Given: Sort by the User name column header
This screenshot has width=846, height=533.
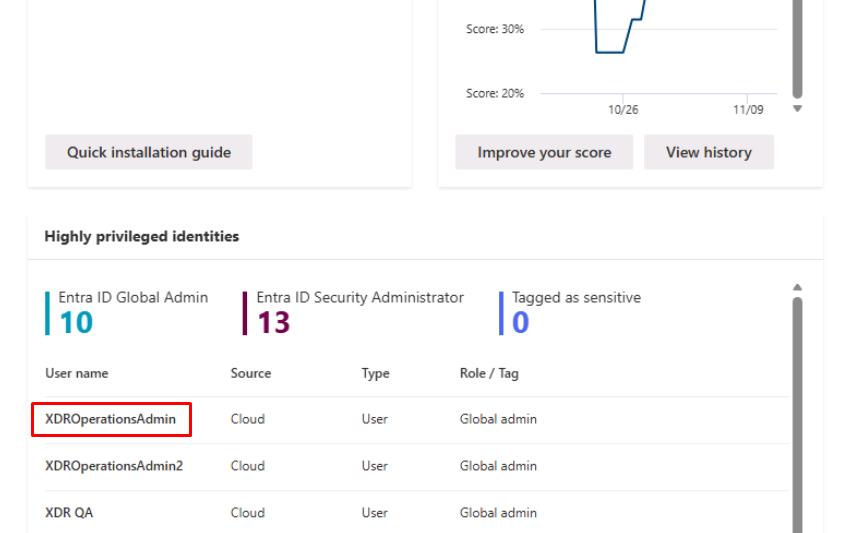Looking at the screenshot, I should pyautogui.click(x=77, y=373).
